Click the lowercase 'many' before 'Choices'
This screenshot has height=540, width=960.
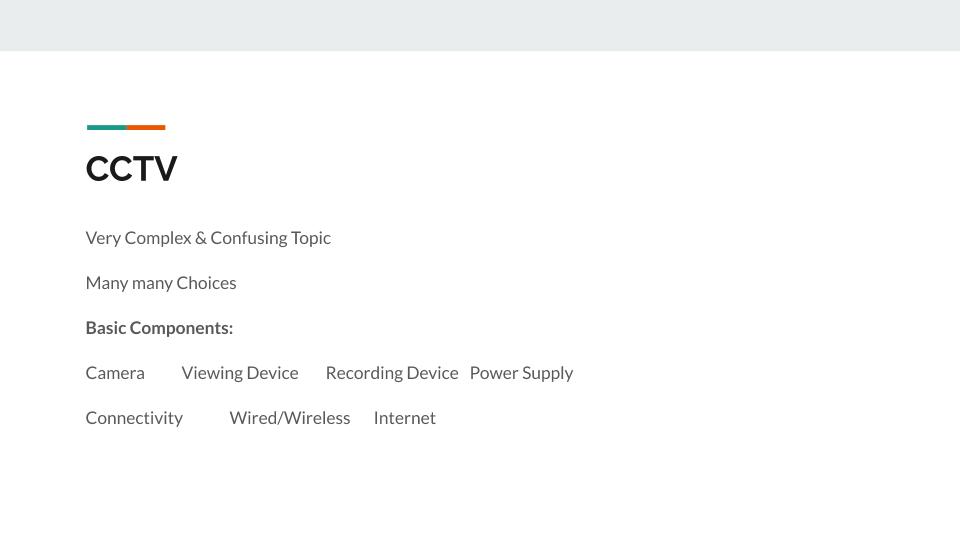tap(152, 283)
